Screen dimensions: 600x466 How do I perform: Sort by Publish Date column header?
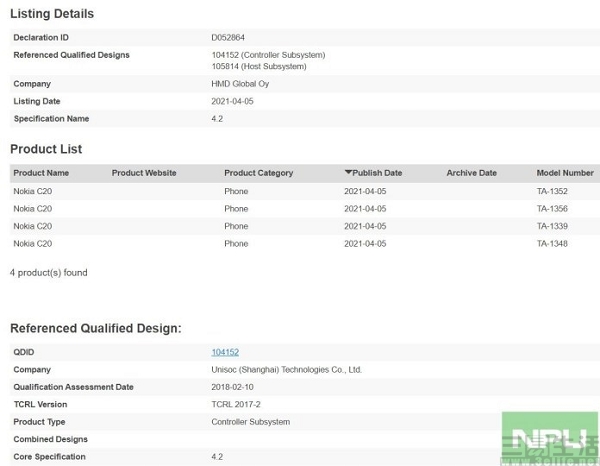tap(373, 173)
